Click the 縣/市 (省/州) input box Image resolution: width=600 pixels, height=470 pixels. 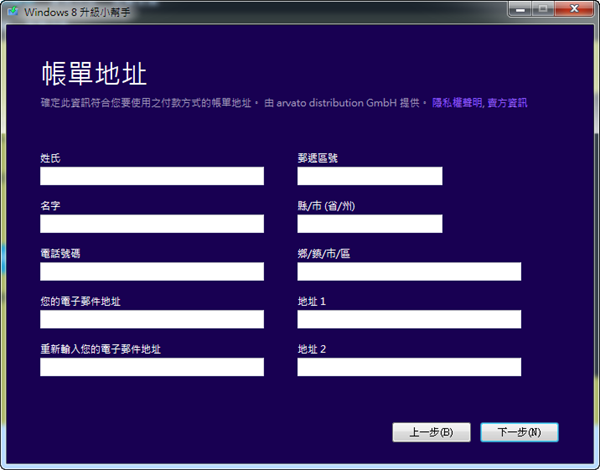(370, 224)
